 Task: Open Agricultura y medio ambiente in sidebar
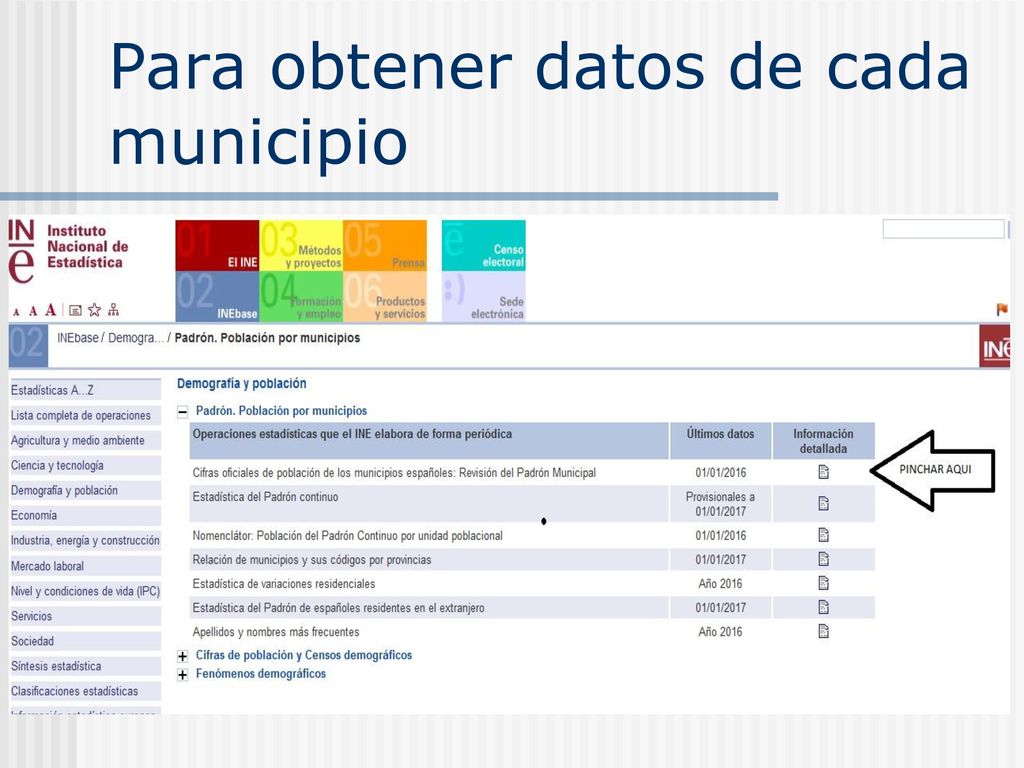click(x=85, y=441)
